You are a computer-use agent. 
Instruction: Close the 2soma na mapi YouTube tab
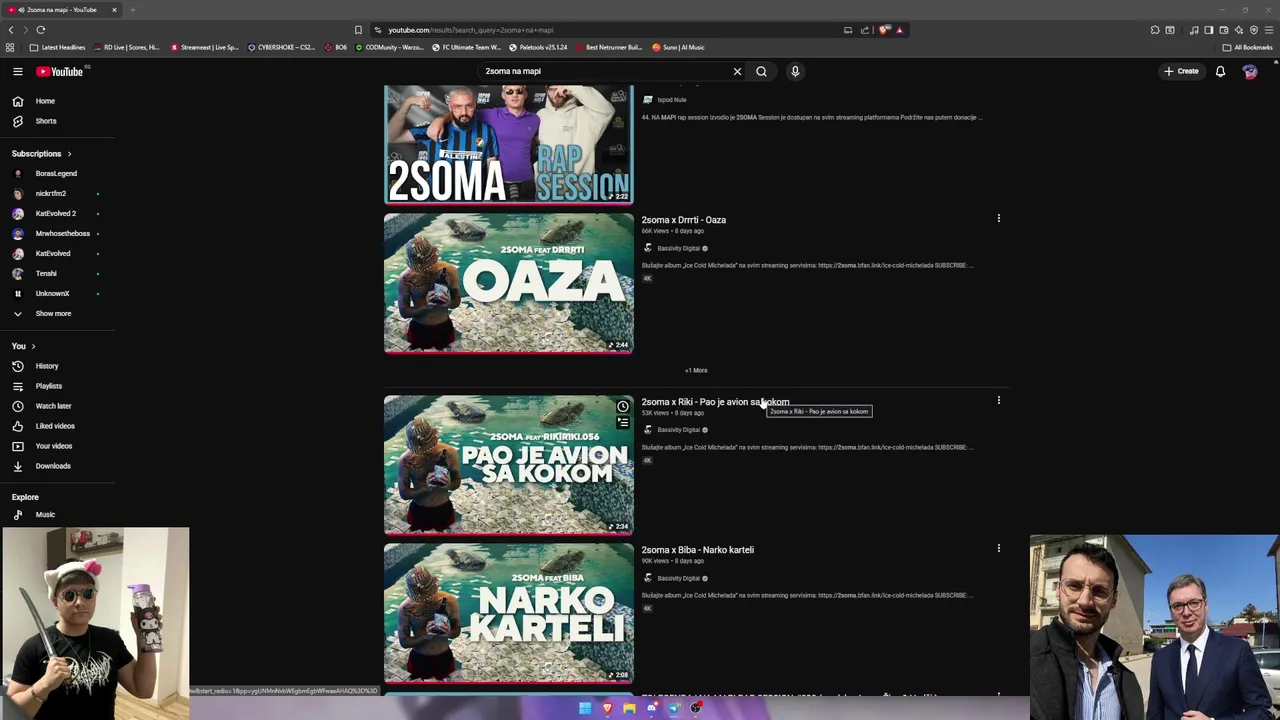114,10
